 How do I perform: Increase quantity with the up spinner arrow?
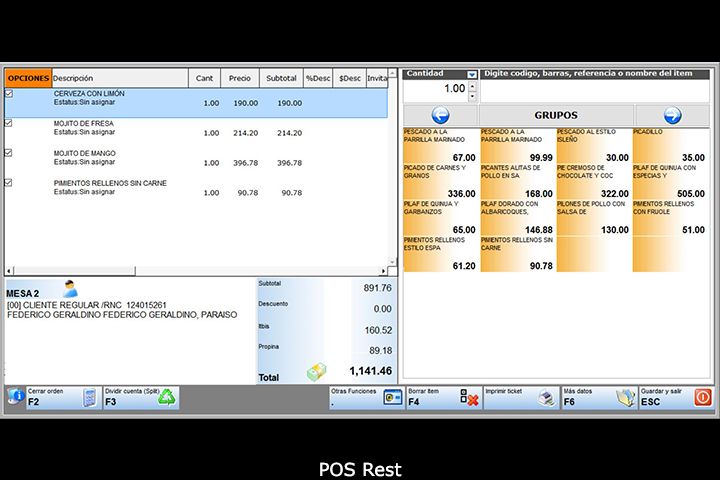472,84
